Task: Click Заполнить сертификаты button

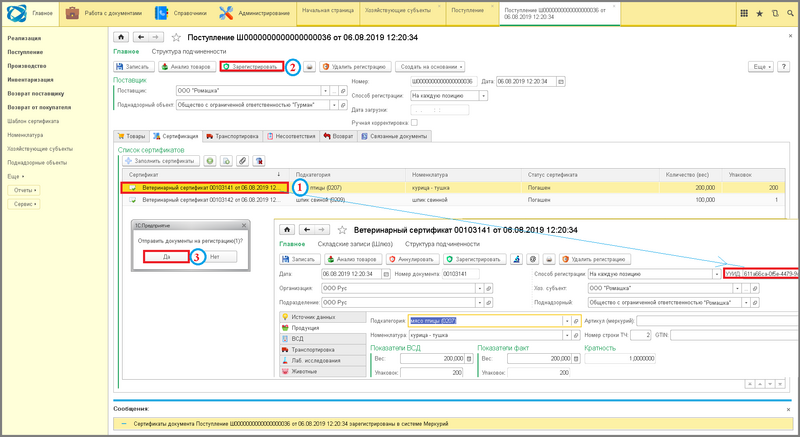Action: pyautogui.click(x=160, y=161)
